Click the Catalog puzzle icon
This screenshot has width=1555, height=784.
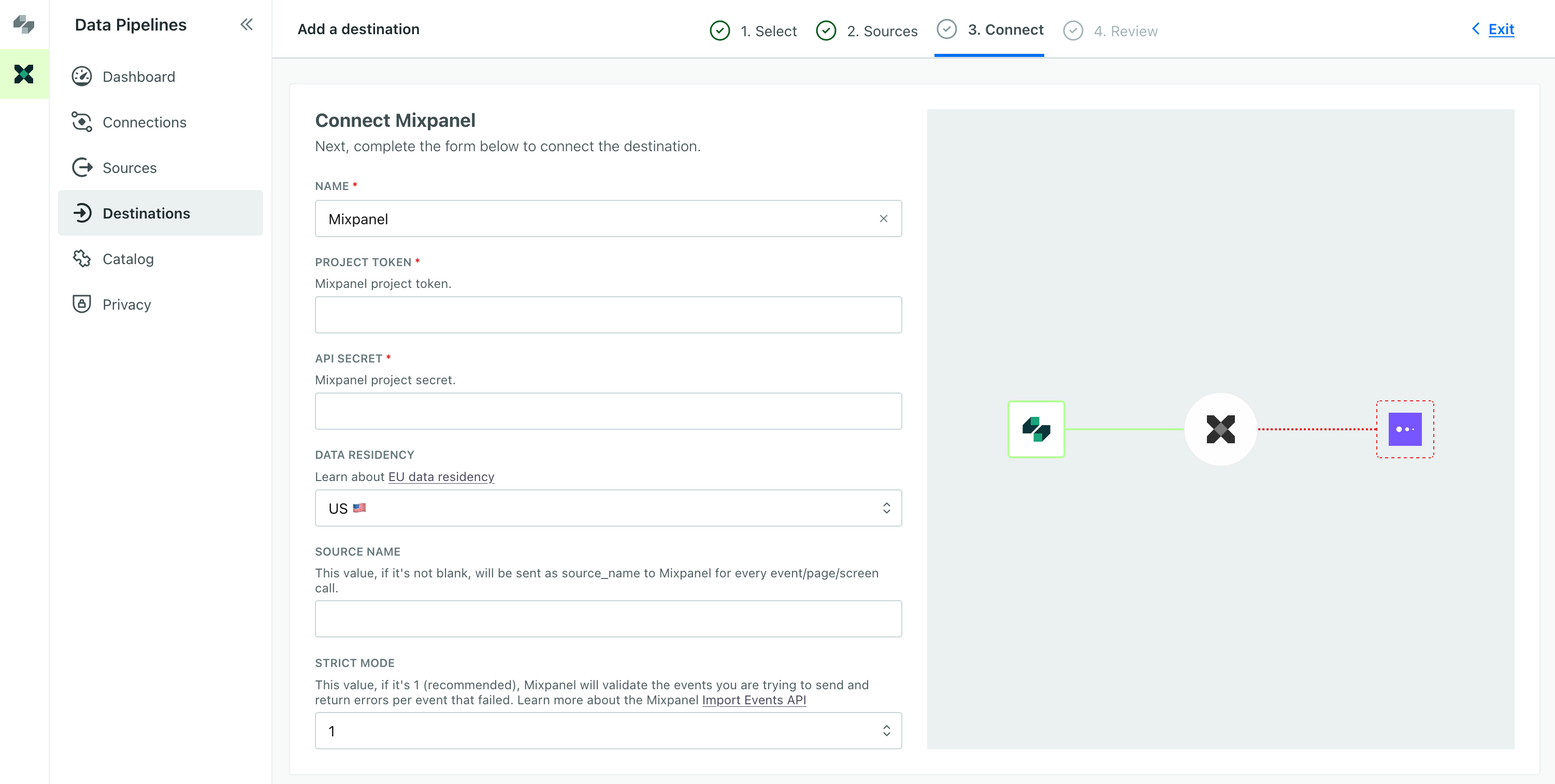coord(81,259)
